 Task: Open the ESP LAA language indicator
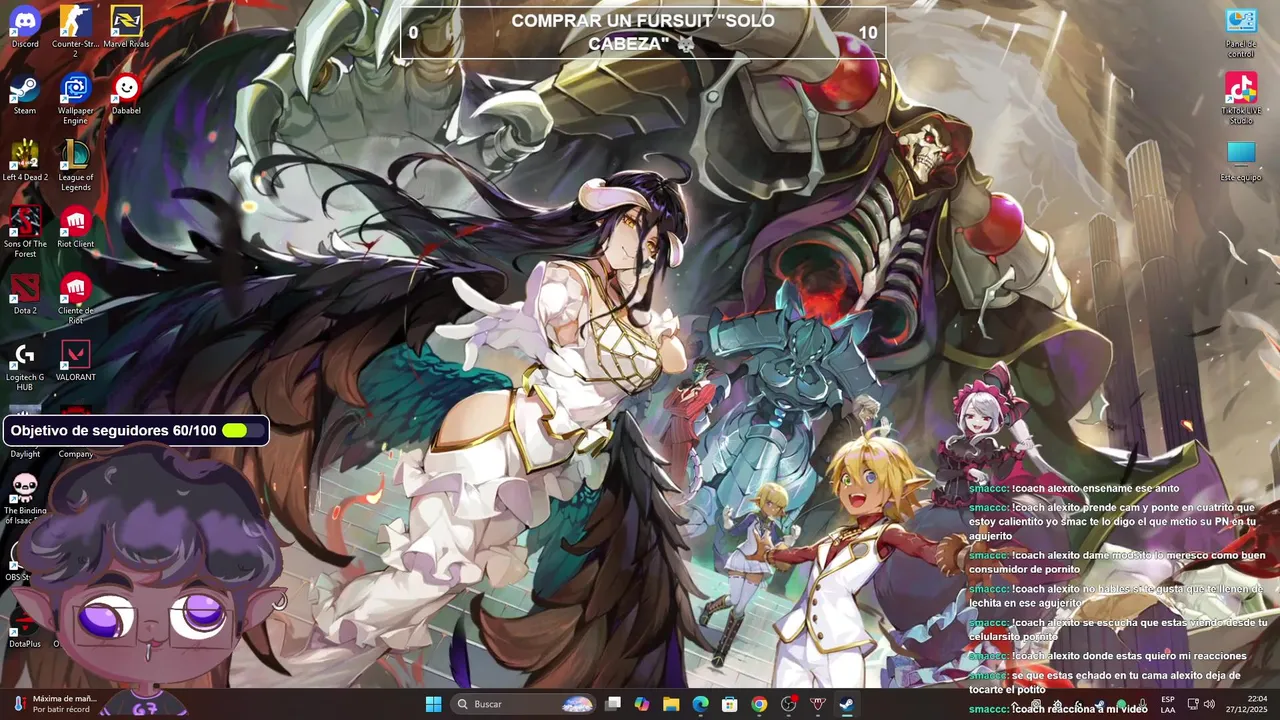coord(1168,704)
